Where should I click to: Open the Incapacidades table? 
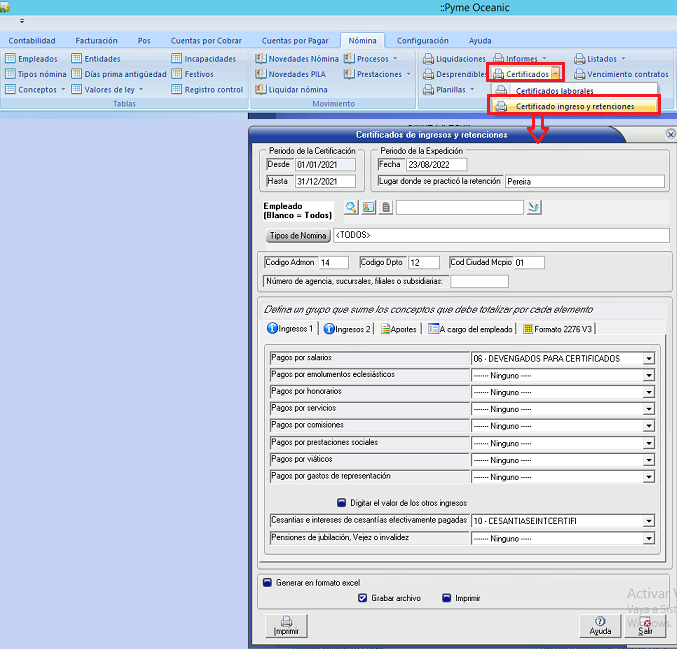point(204,59)
